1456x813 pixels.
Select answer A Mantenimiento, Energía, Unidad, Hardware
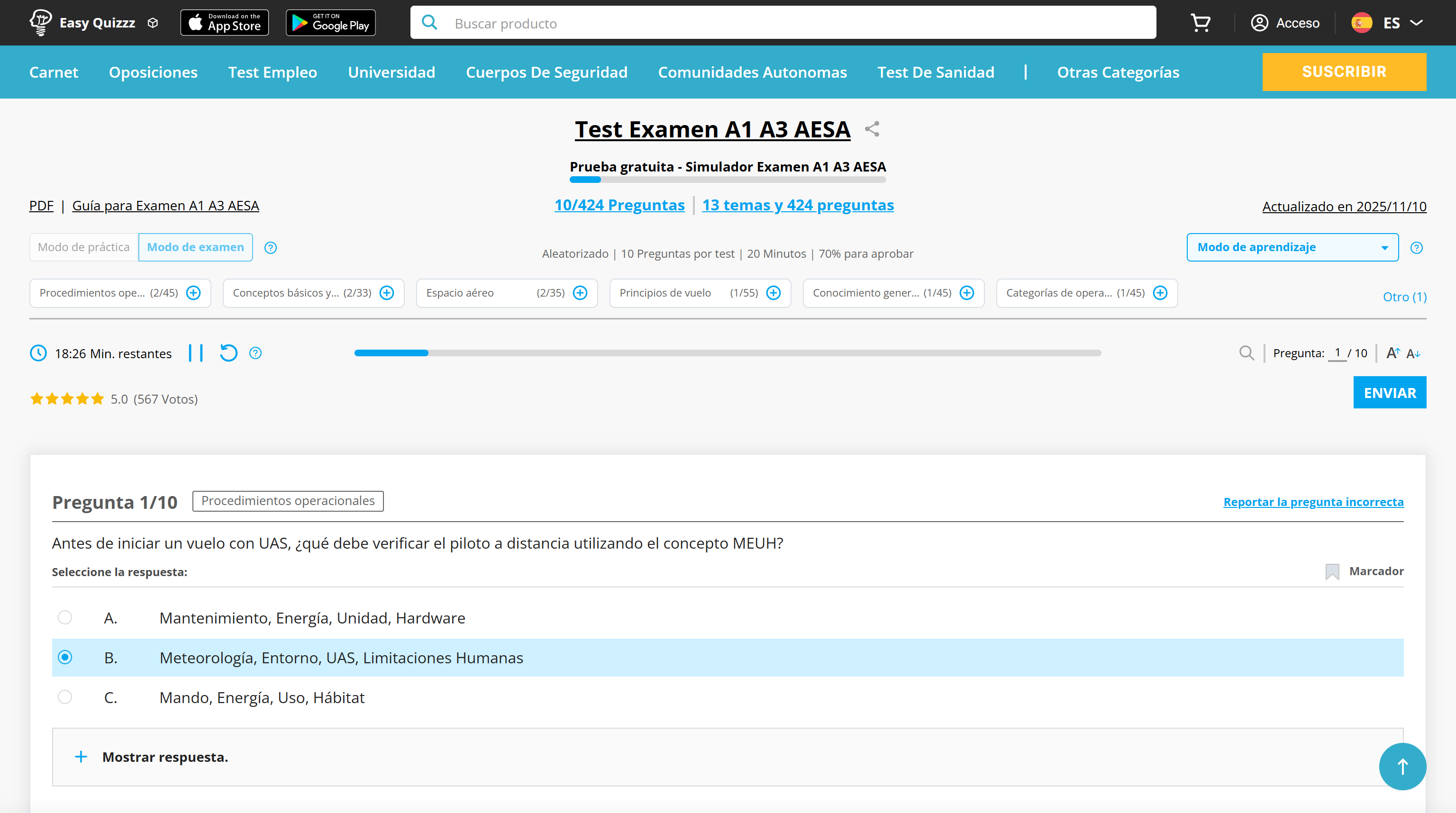coord(65,617)
